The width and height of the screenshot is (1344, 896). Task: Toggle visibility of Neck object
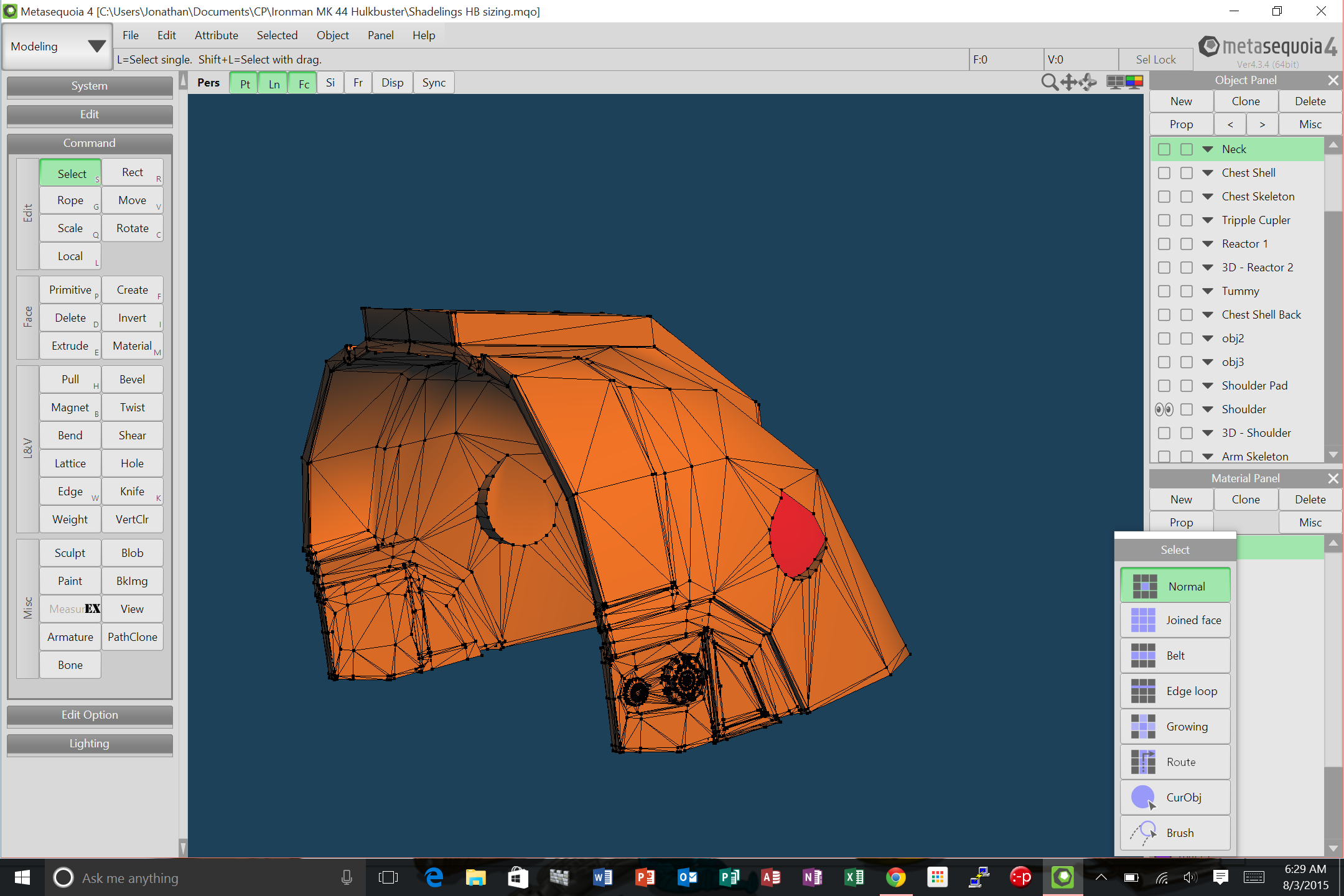pyautogui.click(x=1164, y=149)
